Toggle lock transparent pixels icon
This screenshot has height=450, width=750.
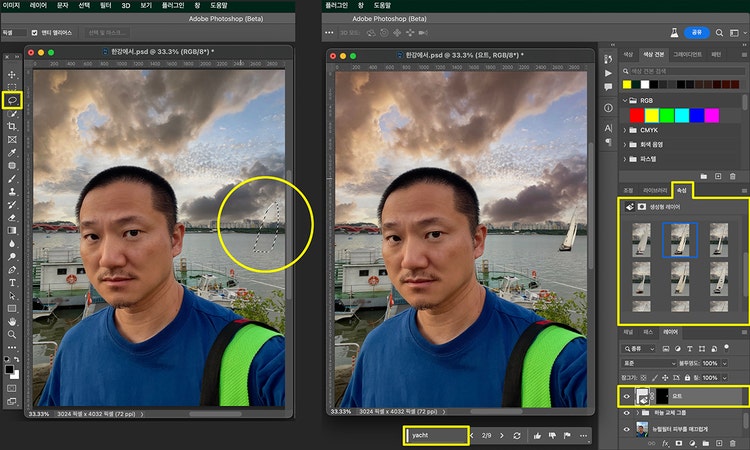[643, 378]
